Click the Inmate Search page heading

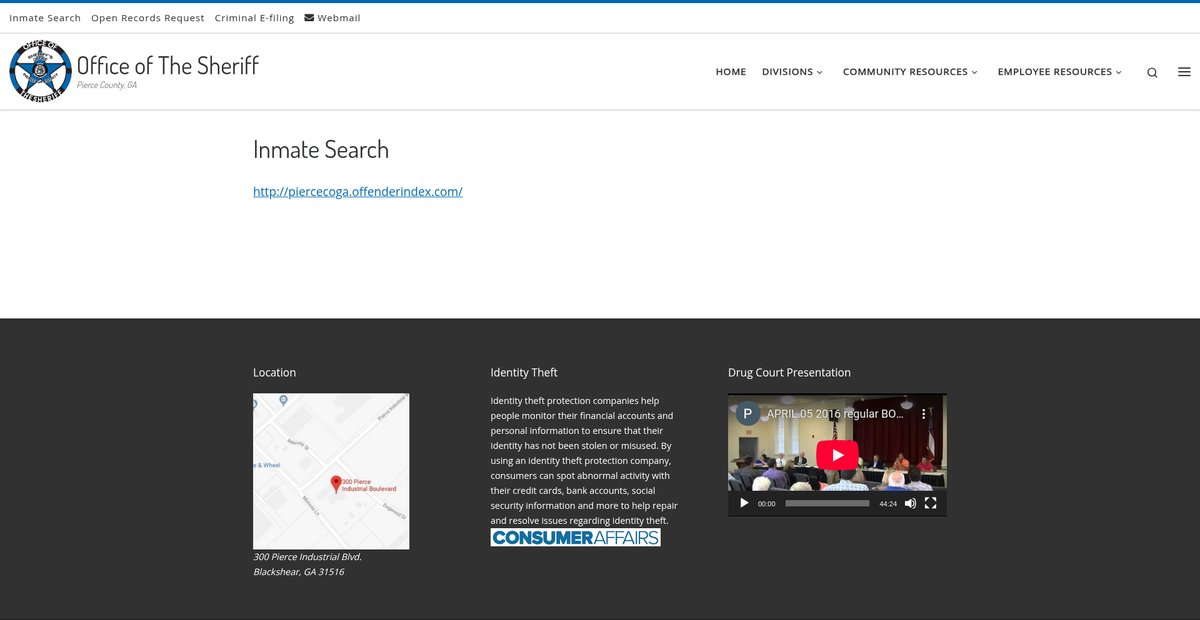321,150
